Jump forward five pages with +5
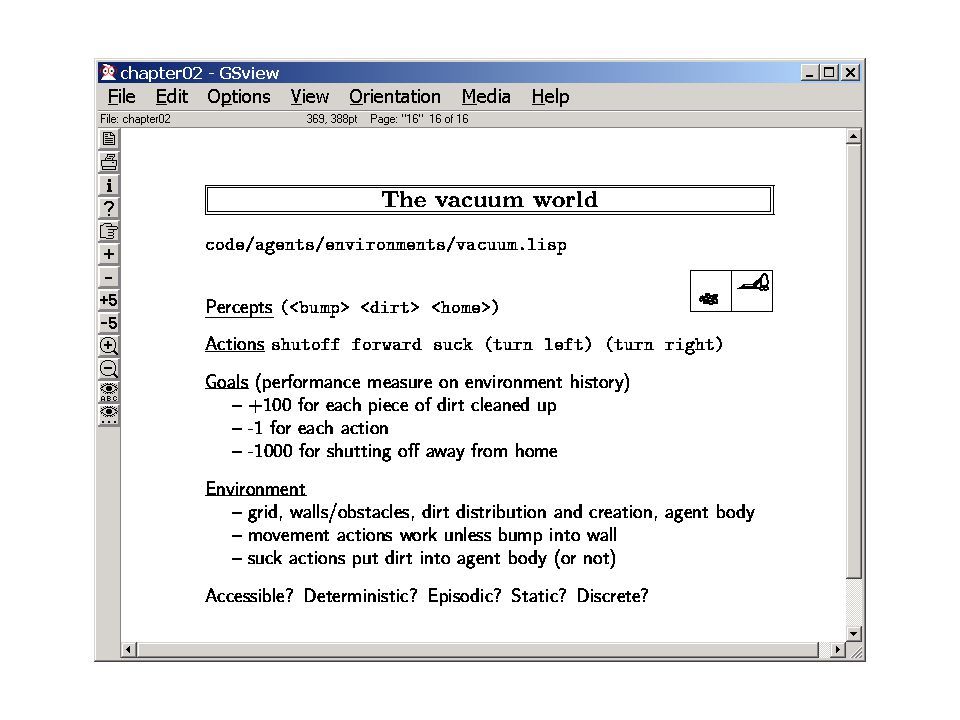Viewport: 960px width, 720px height. coord(109,300)
